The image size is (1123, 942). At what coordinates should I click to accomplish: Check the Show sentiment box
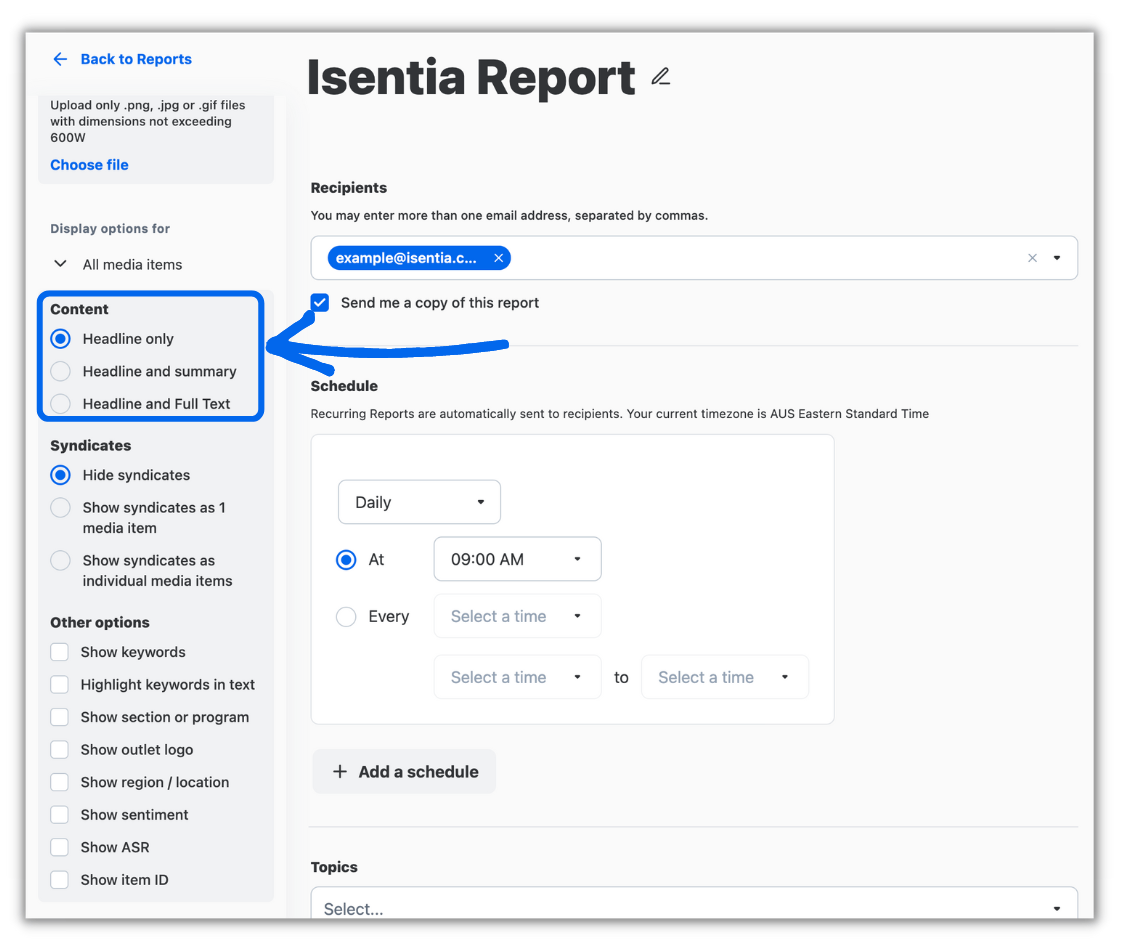coord(59,814)
